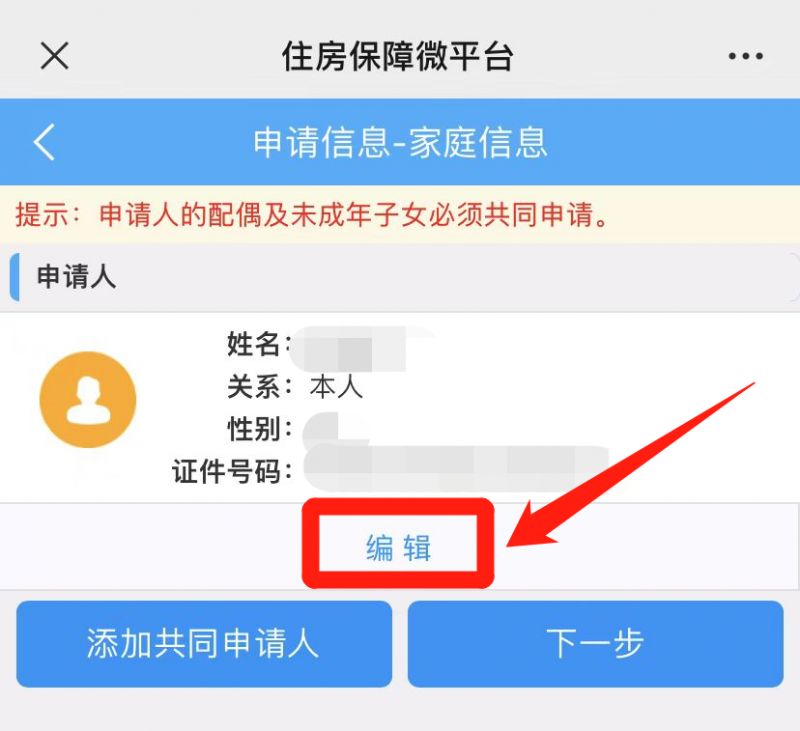This screenshot has width=800, height=731.
Task: Click the blurred 证件号码 ID number
Action: pos(457,468)
